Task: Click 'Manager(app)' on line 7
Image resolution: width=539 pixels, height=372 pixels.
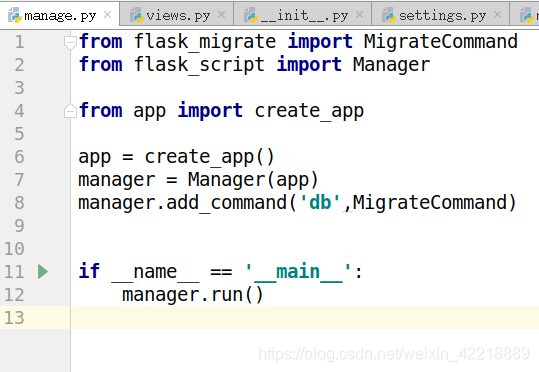Action: tap(253, 180)
